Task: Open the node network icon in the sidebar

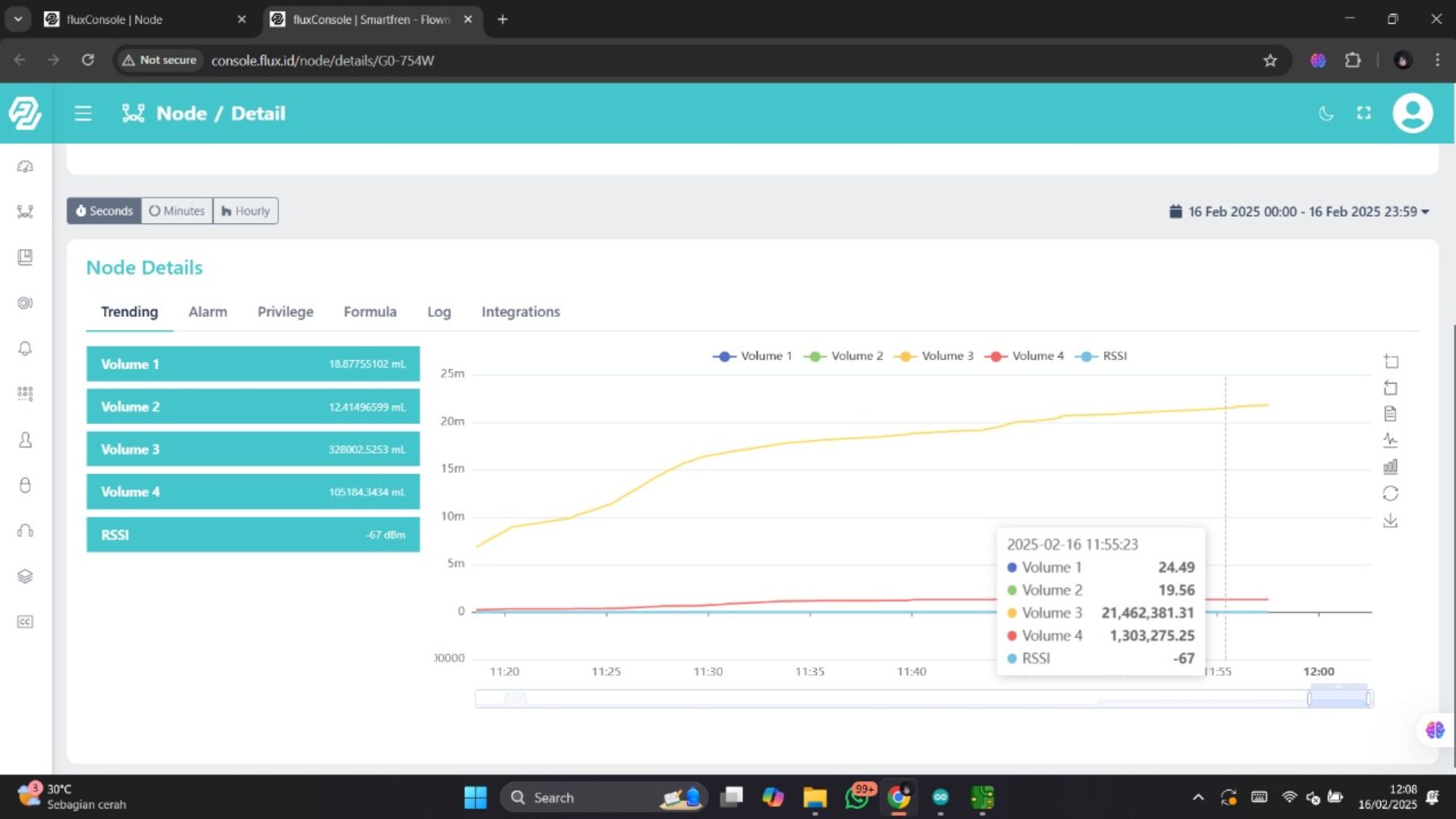Action: pos(25,212)
